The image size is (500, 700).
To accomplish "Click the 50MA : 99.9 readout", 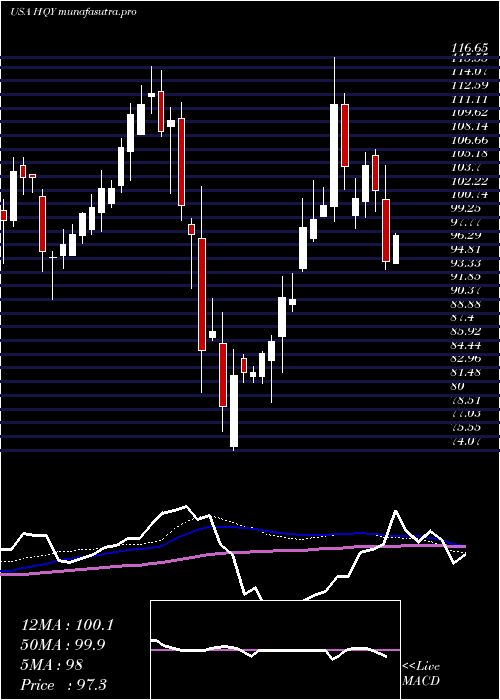I will (x=64, y=645).
